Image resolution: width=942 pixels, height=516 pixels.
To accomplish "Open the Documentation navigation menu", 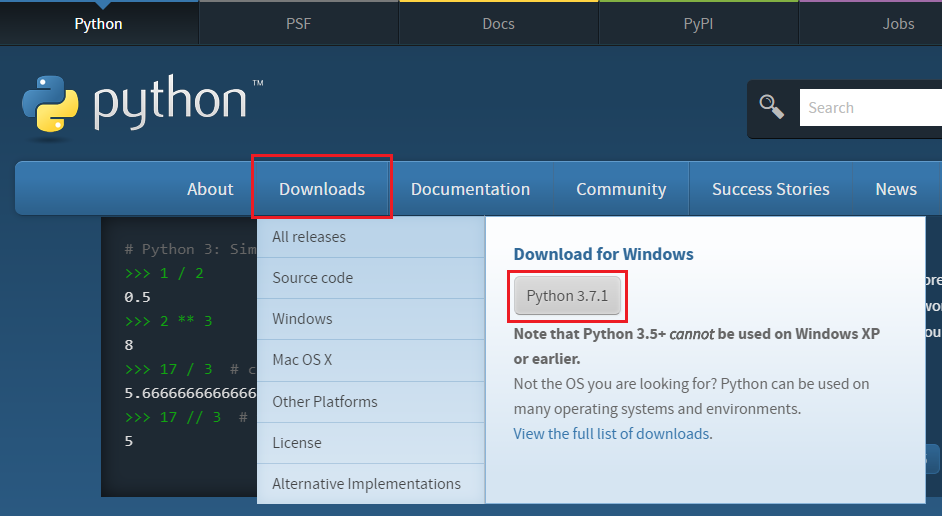I will click(x=470, y=189).
